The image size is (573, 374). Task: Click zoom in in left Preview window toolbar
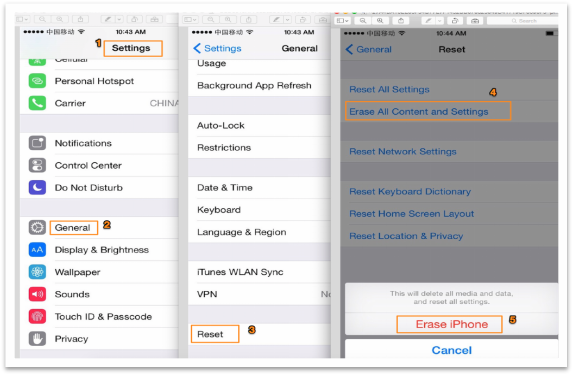coord(60,19)
